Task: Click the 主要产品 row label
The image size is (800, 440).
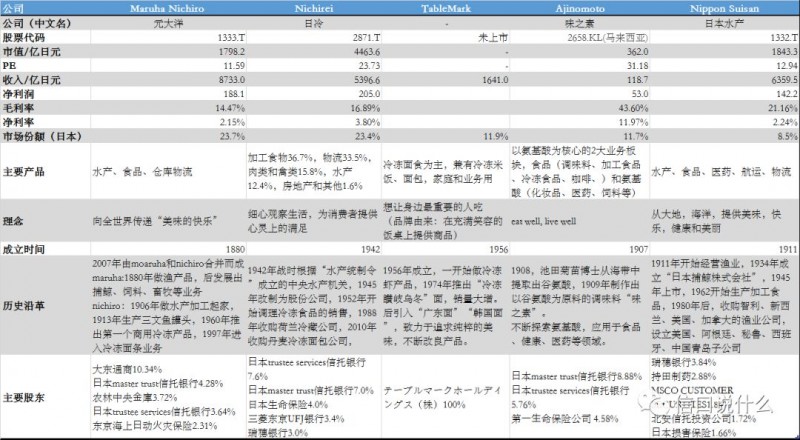Action: [x=23, y=172]
